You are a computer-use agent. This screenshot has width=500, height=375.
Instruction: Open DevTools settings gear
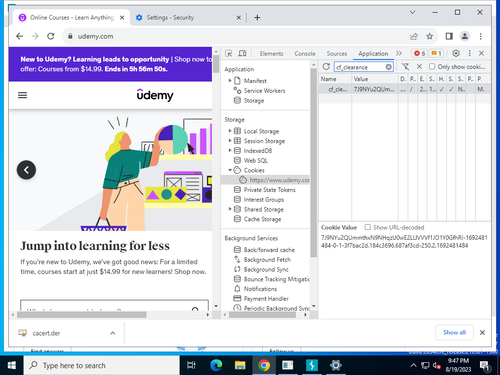[x=456, y=53]
